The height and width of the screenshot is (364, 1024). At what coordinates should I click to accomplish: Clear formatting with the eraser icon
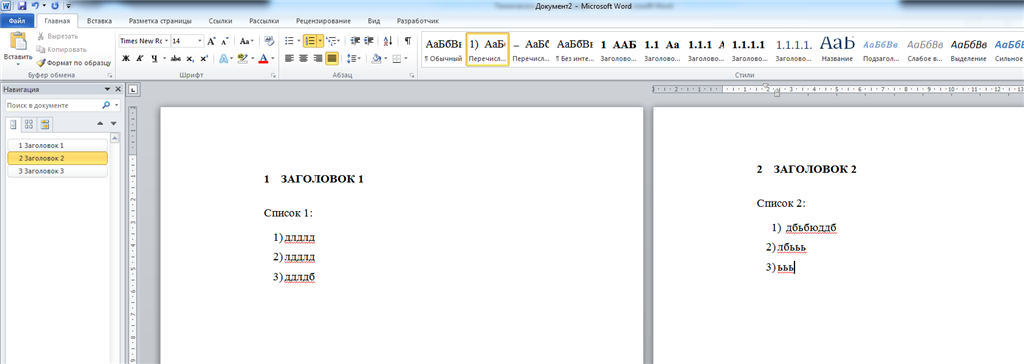click(269, 41)
